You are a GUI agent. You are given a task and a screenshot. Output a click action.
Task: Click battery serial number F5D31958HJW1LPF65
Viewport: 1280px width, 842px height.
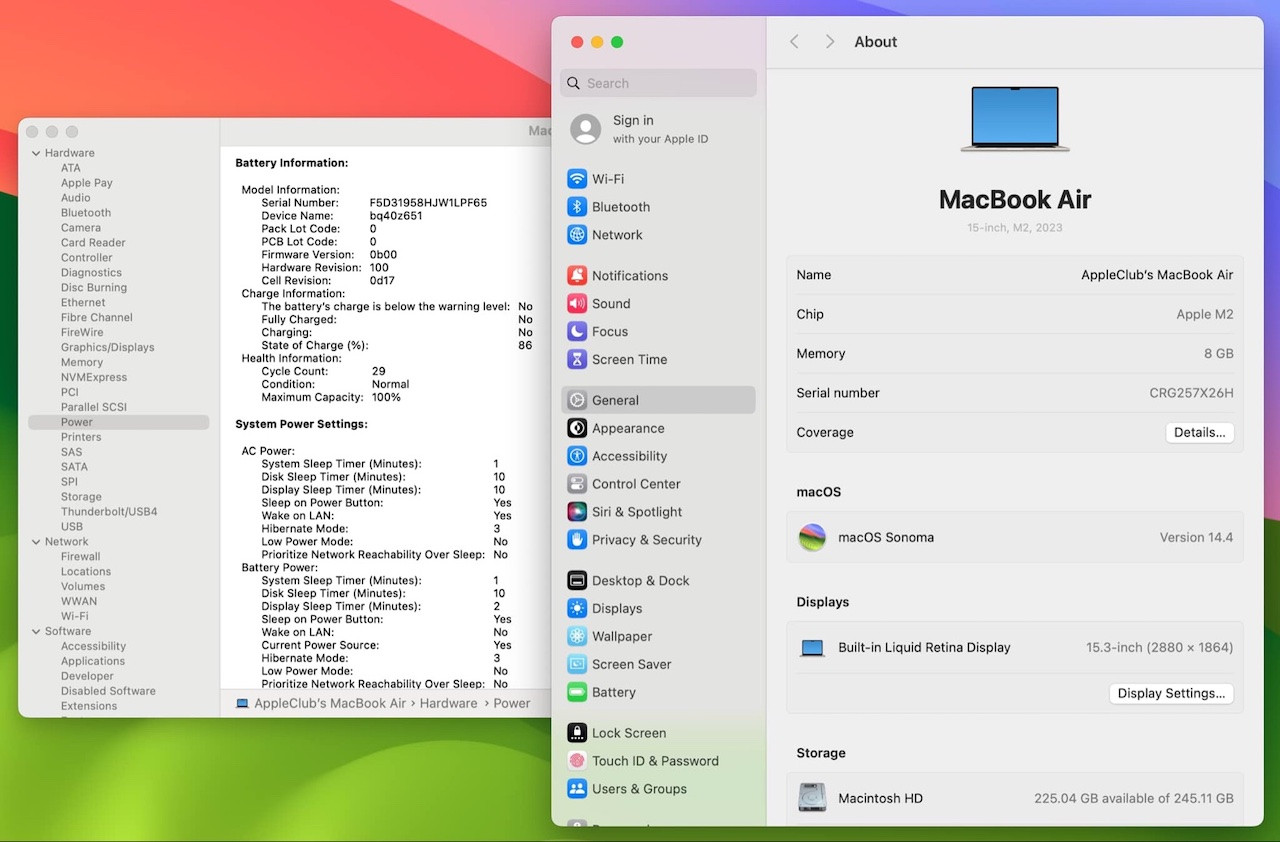tap(428, 203)
